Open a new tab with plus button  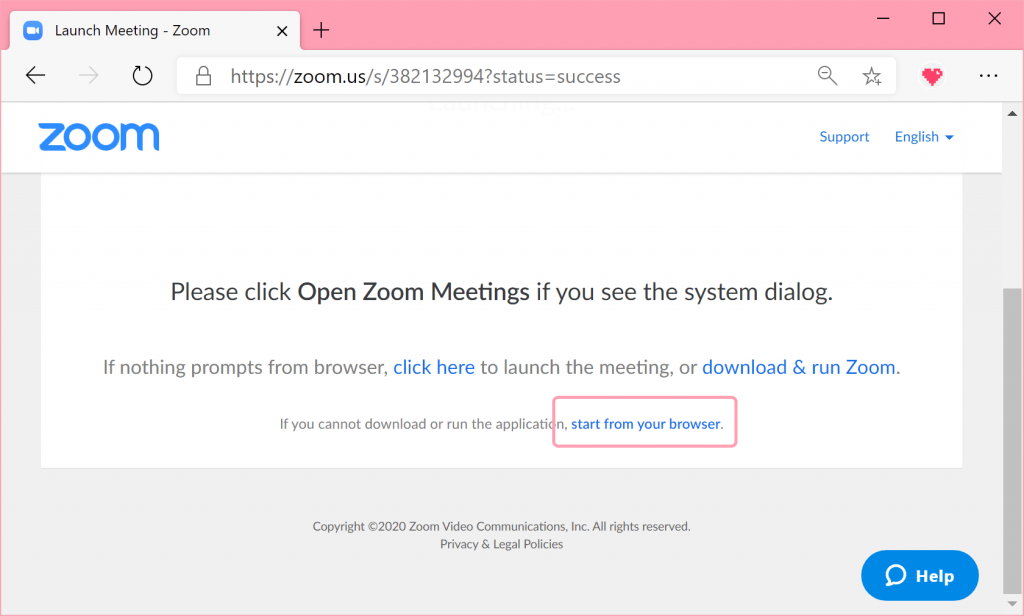pyautogui.click(x=321, y=30)
